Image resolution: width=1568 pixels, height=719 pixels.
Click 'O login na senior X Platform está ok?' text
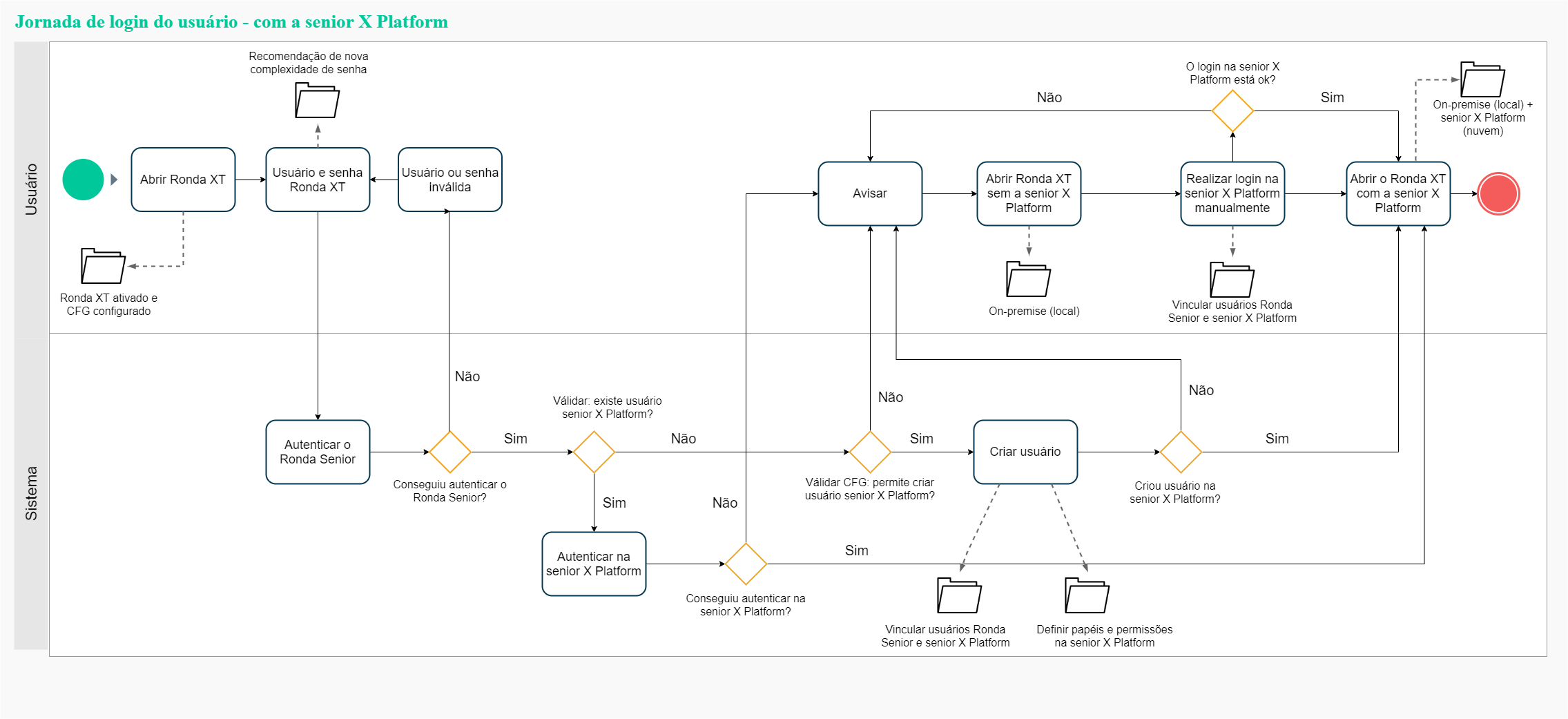click(1232, 73)
